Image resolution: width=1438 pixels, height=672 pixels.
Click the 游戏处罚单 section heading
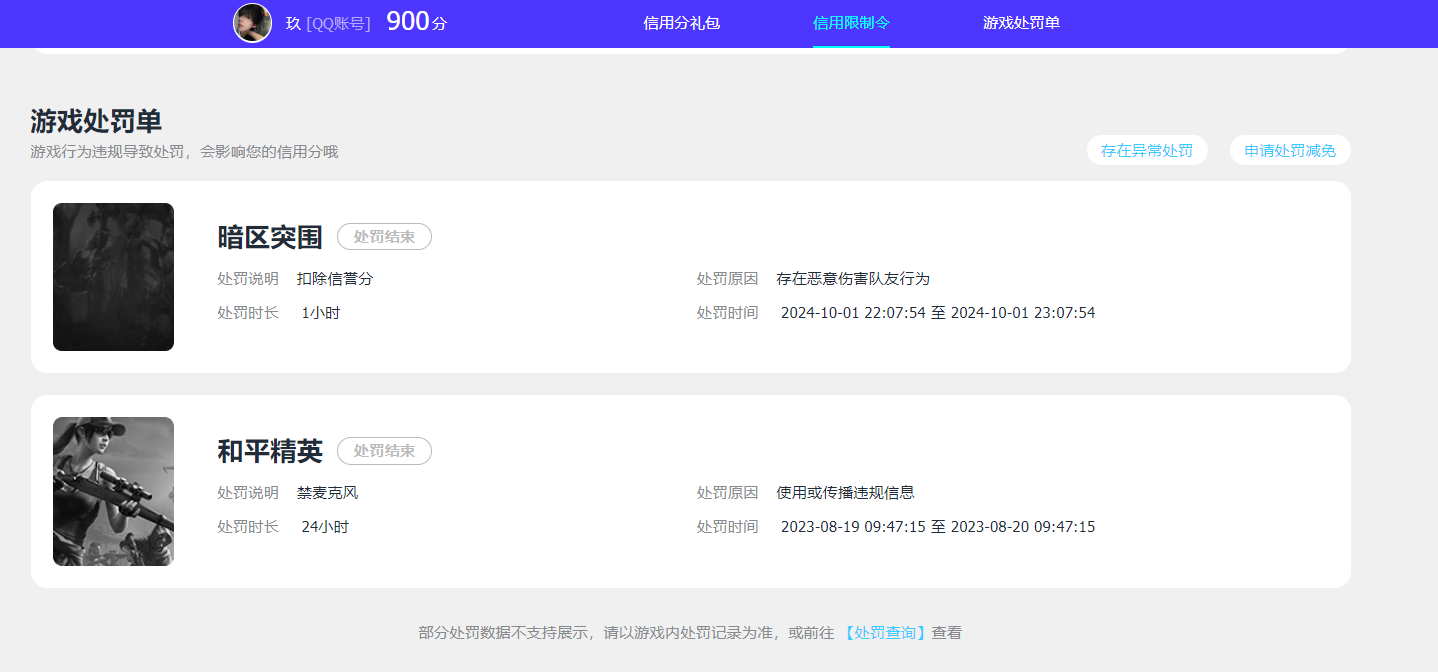pos(96,122)
